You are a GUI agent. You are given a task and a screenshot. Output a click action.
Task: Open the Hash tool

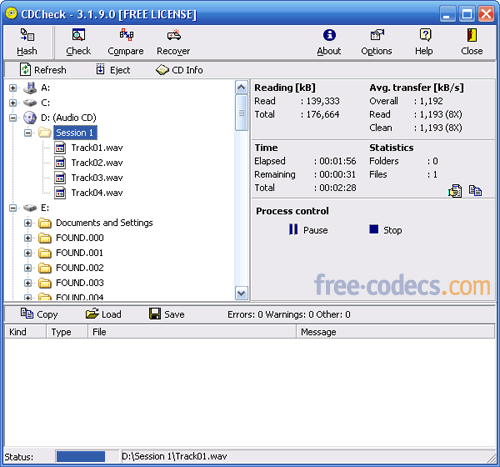27,42
